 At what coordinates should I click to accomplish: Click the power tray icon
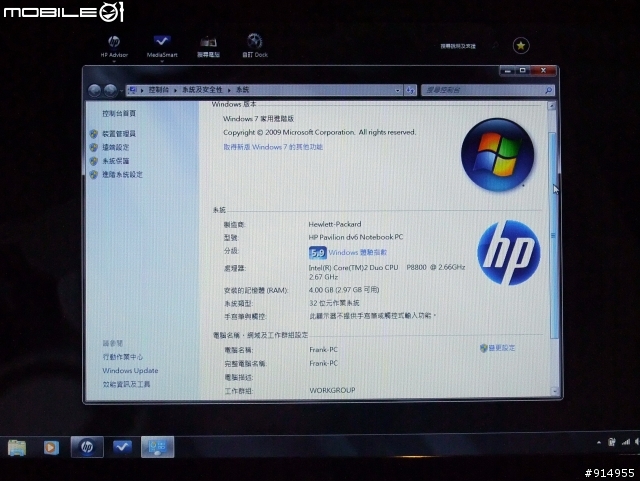point(611,442)
